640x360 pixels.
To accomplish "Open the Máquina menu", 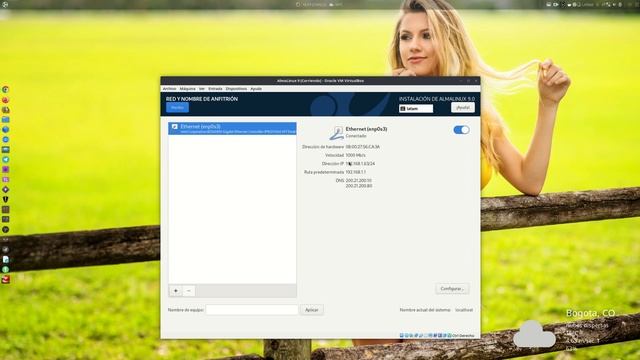I will 187,89.
